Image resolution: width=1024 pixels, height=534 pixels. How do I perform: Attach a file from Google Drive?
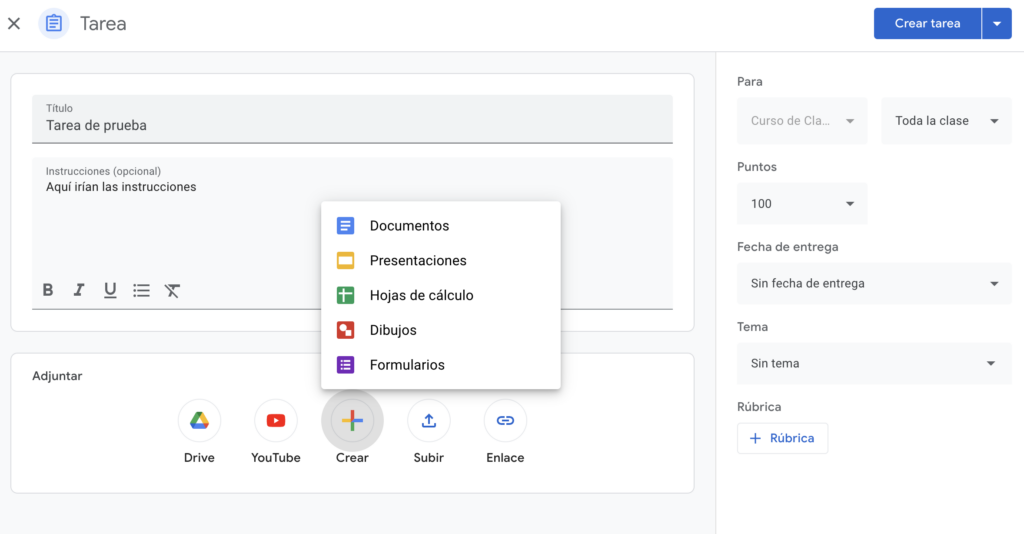199,420
